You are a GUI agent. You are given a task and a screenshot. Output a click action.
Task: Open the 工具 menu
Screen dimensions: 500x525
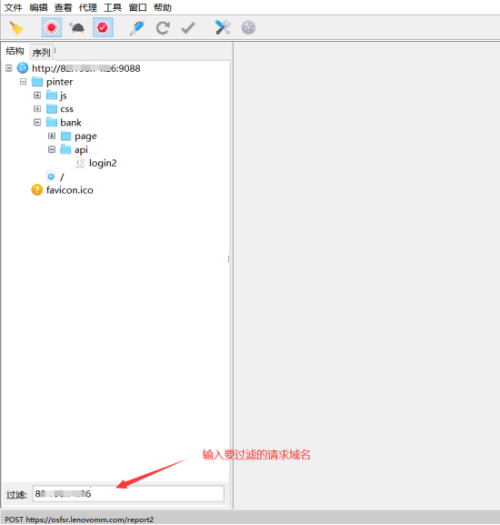pos(113,7)
